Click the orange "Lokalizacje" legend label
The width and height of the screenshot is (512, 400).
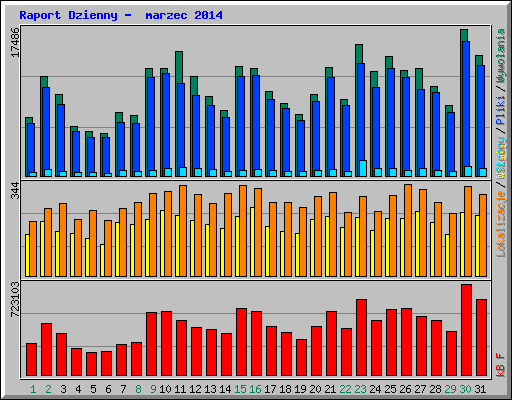pyautogui.click(x=500, y=223)
